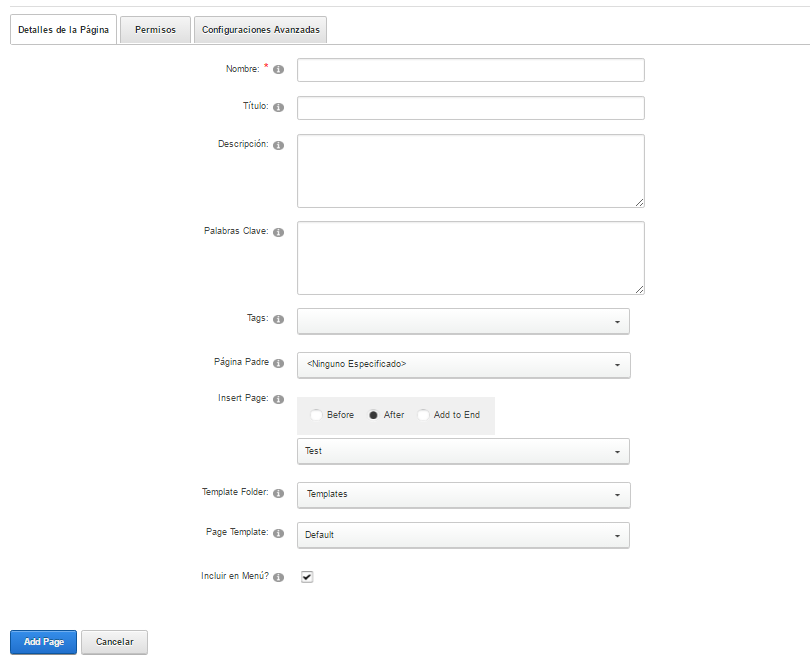Click the Insert Page info icon
Screen dimensions: 810x658
click(278, 399)
